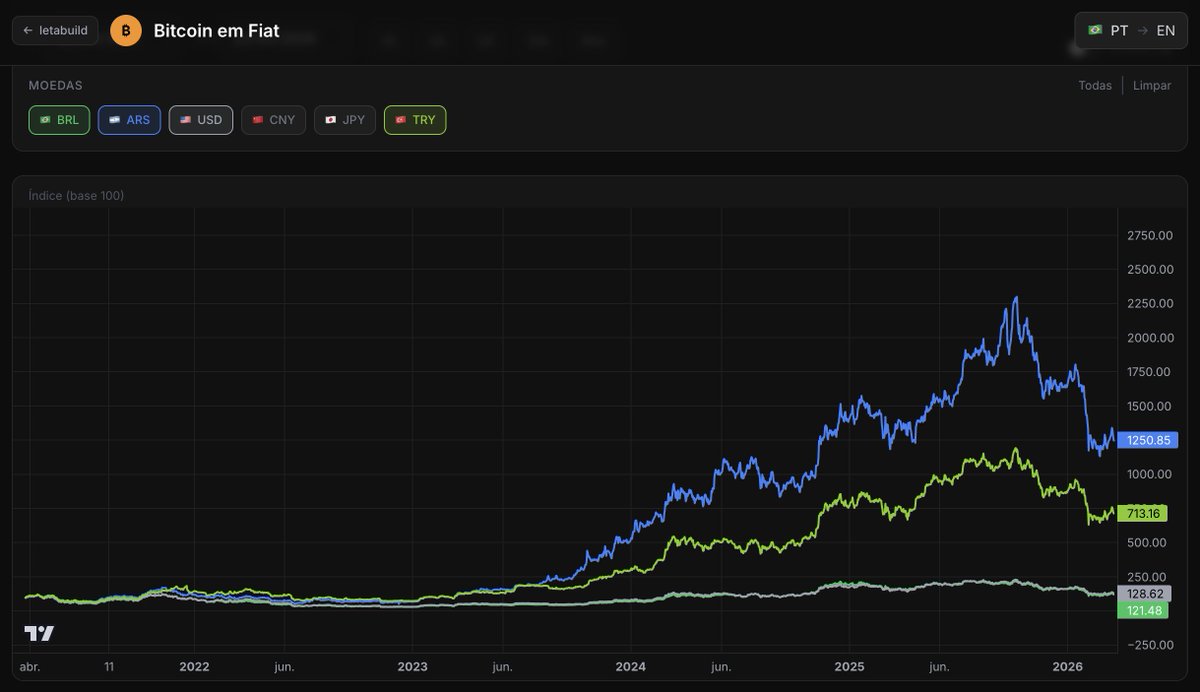Viewport: 1200px width, 692px height.
Task: Click the abr. time axis label
Action: pyautogui.click(x=30, y=666)
